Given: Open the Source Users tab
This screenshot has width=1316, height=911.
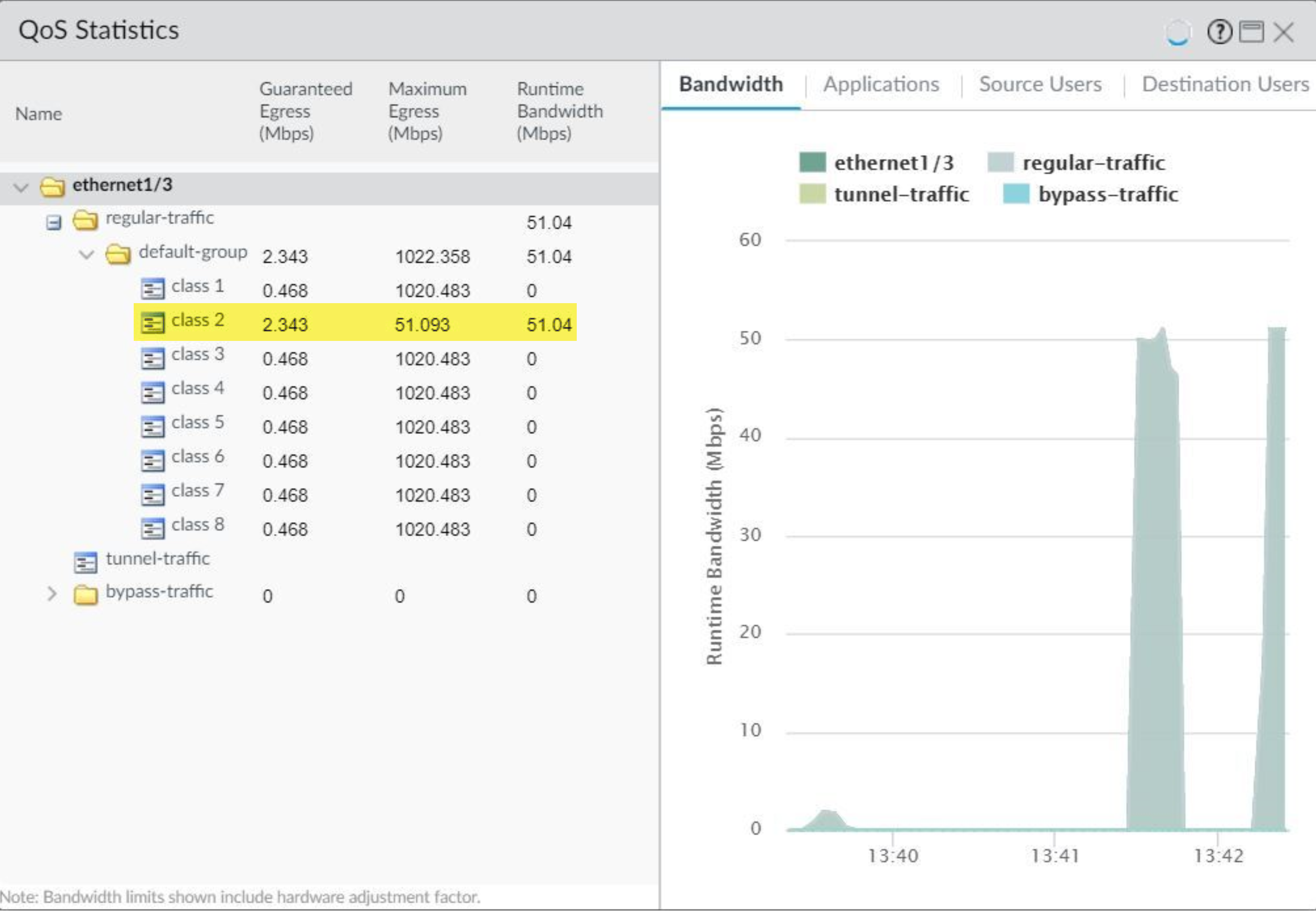Looking at the screenshot, I should [1040, 84].
